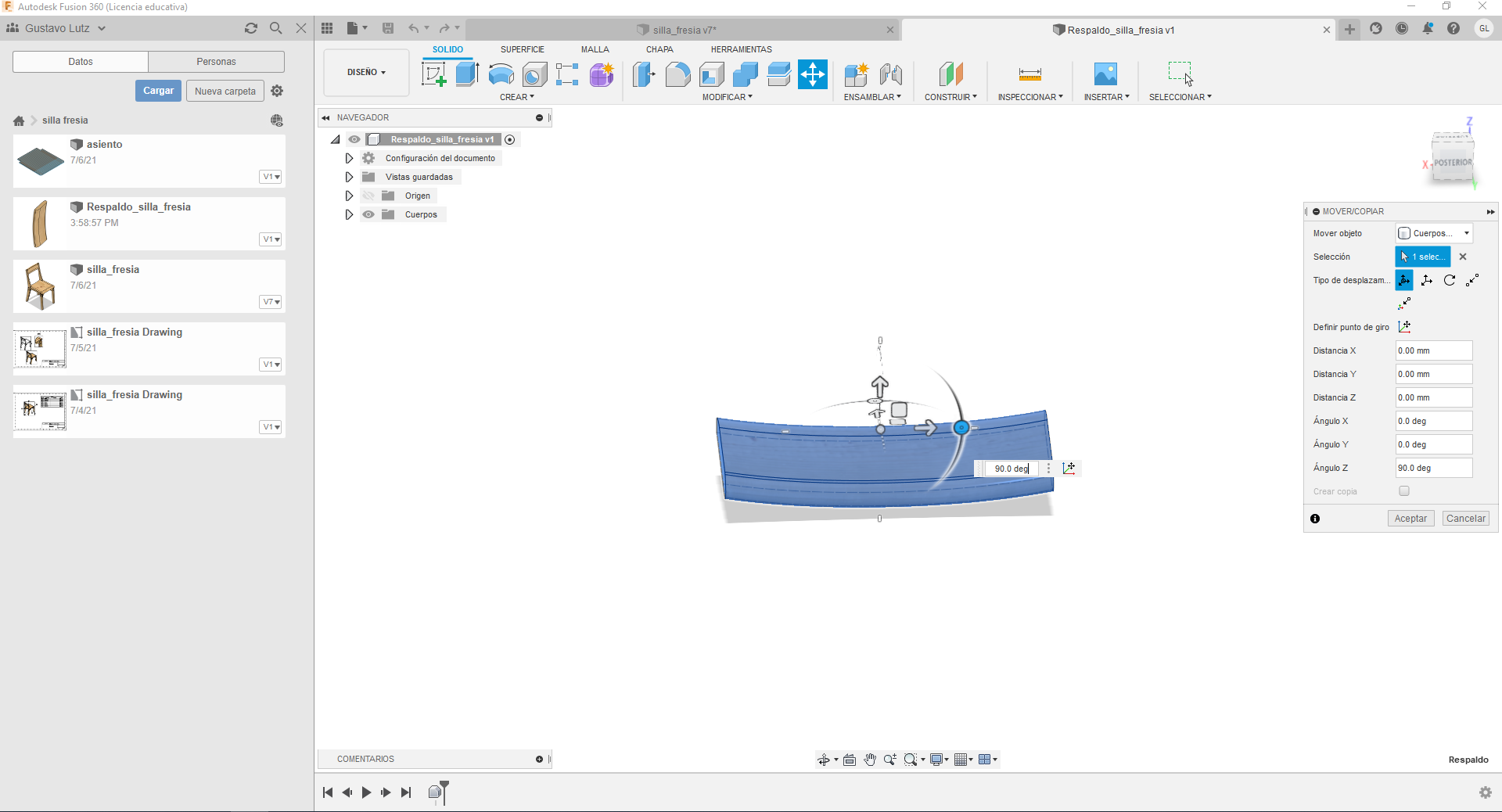Click the Cargar upload button
The width and height of the screenshot is (1502, 812).
pyautogui.click(x=158, y=91)
